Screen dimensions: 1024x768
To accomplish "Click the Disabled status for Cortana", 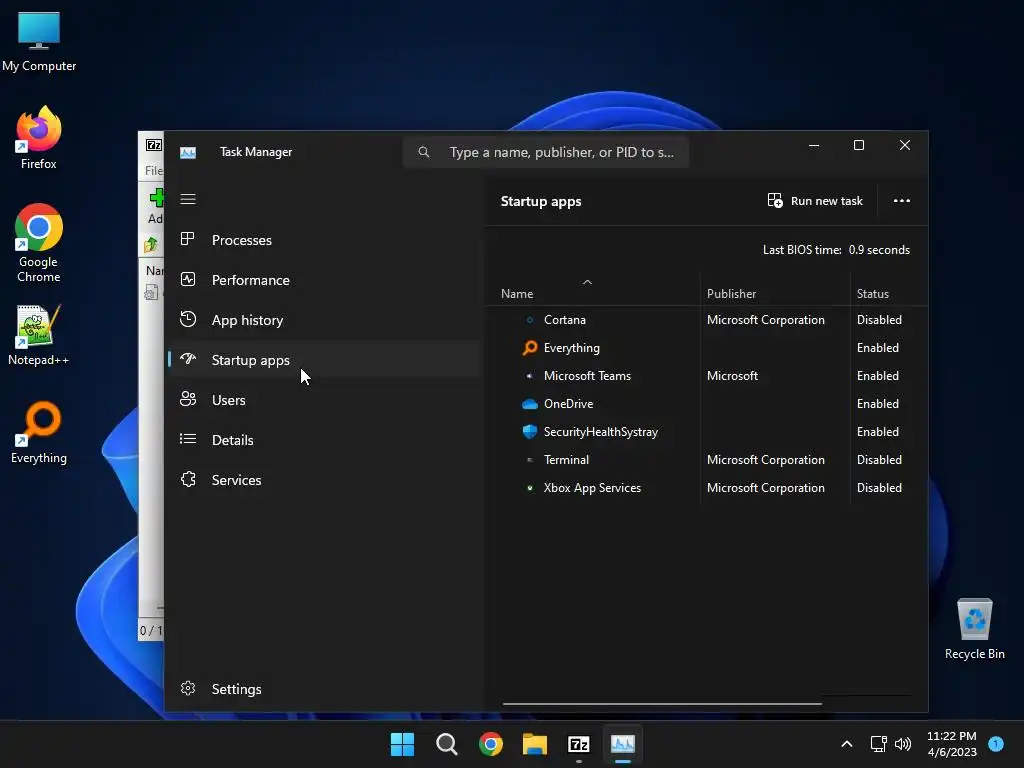I will click(x=879, y=320).
